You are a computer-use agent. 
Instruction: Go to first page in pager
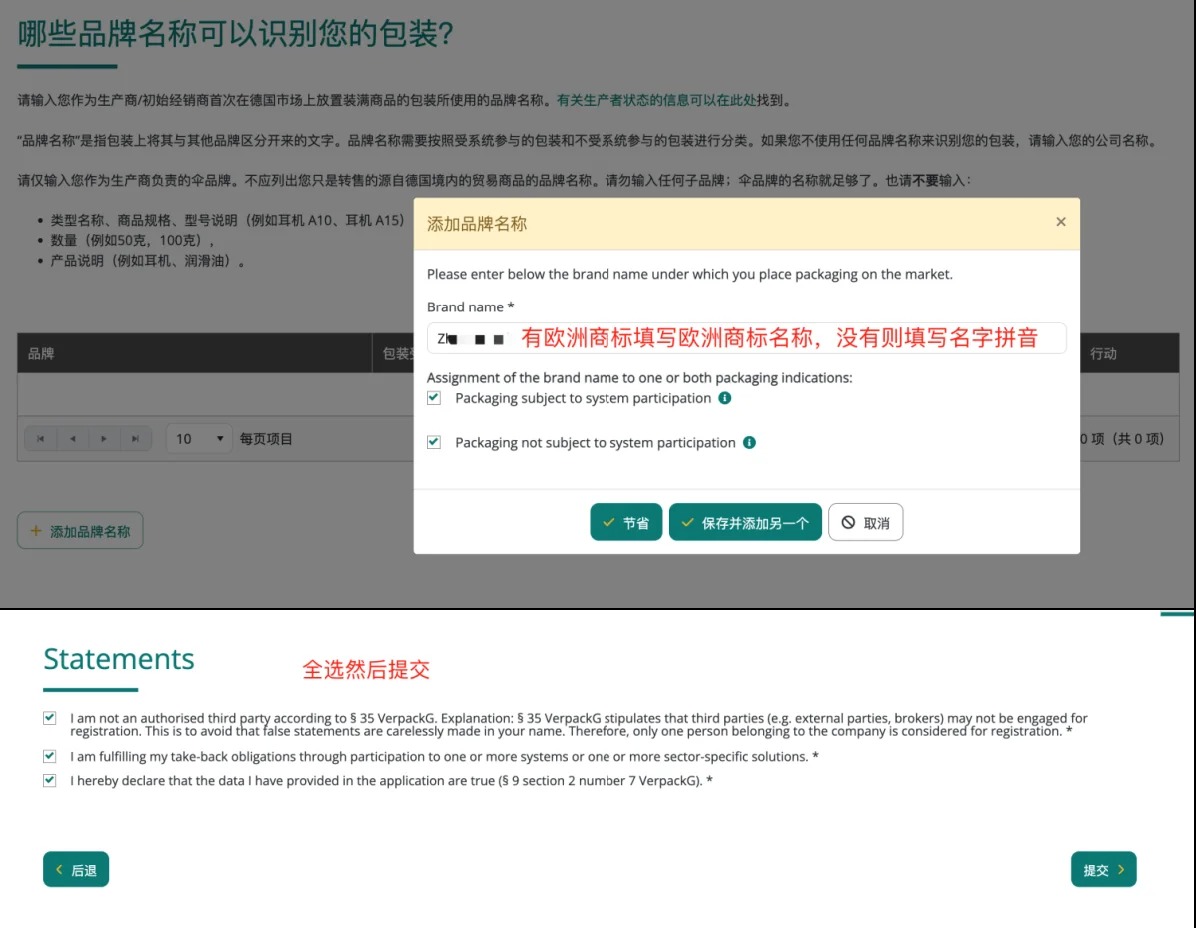click(x=41, y=439)
